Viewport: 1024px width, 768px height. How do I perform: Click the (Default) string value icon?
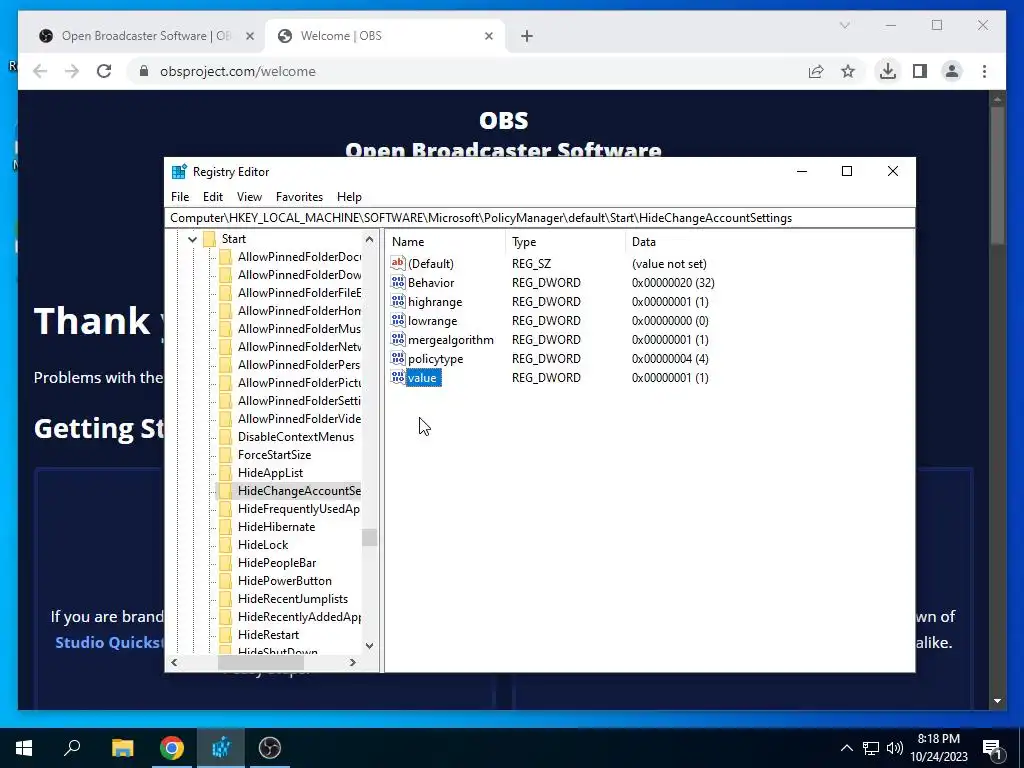tap(398, 263)
